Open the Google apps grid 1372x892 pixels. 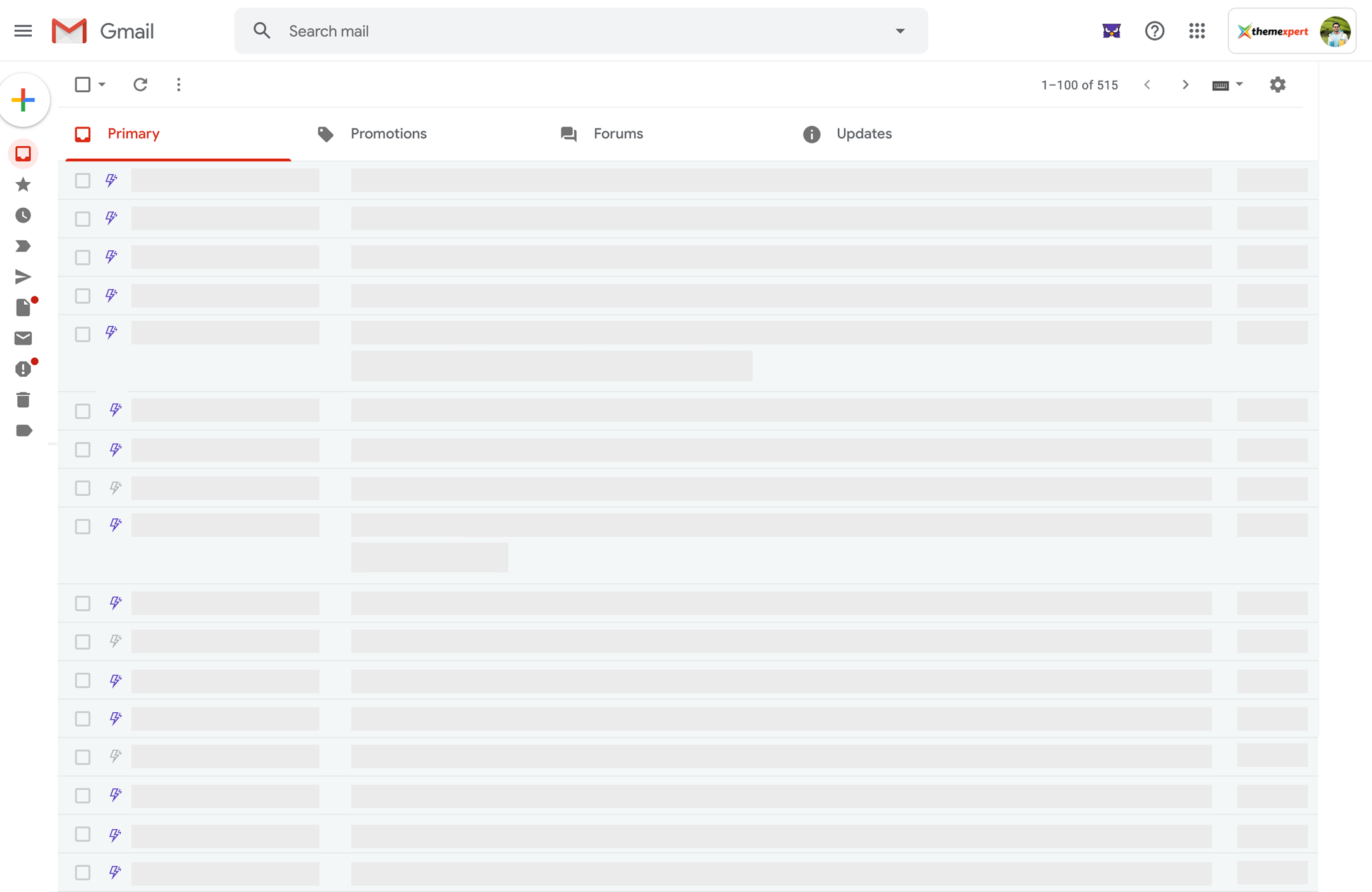1197,30
